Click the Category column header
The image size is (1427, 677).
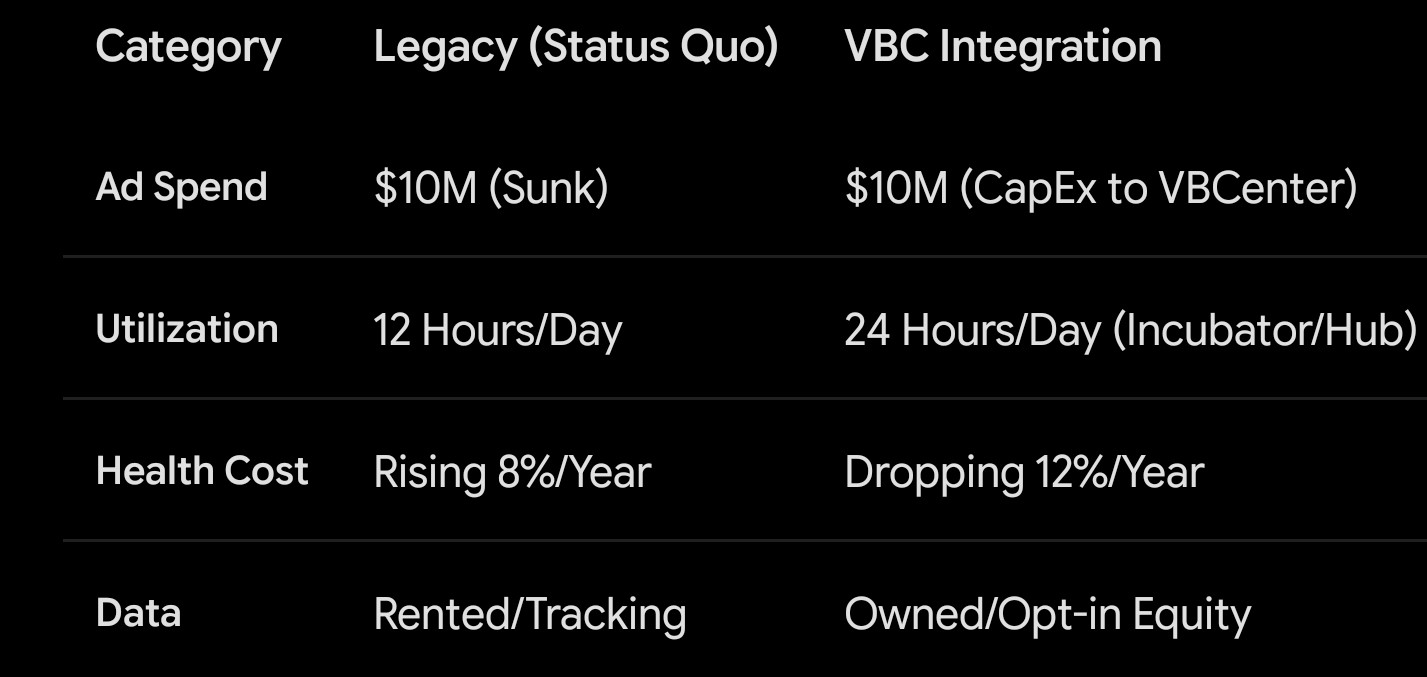tap(188, 48)
